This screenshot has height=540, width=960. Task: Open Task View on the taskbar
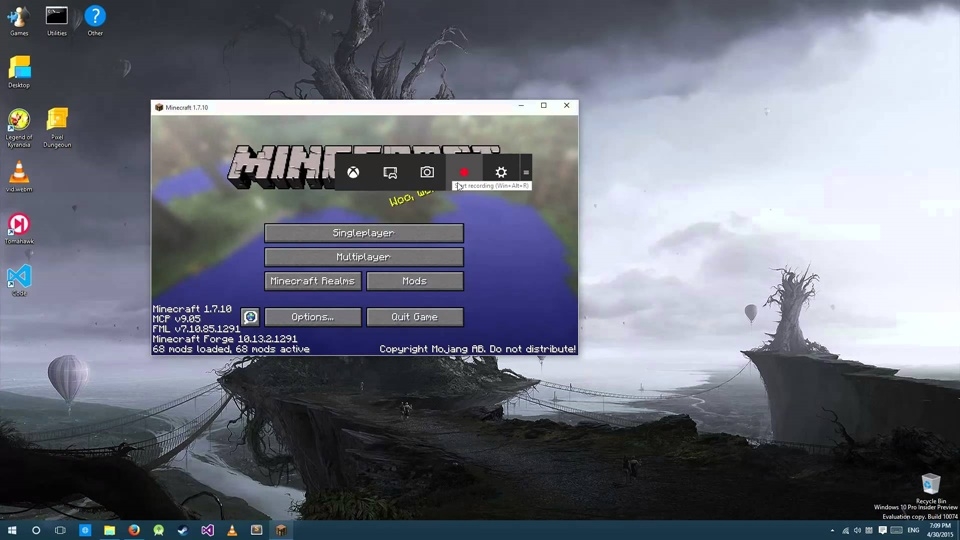[x=60, y=530]
